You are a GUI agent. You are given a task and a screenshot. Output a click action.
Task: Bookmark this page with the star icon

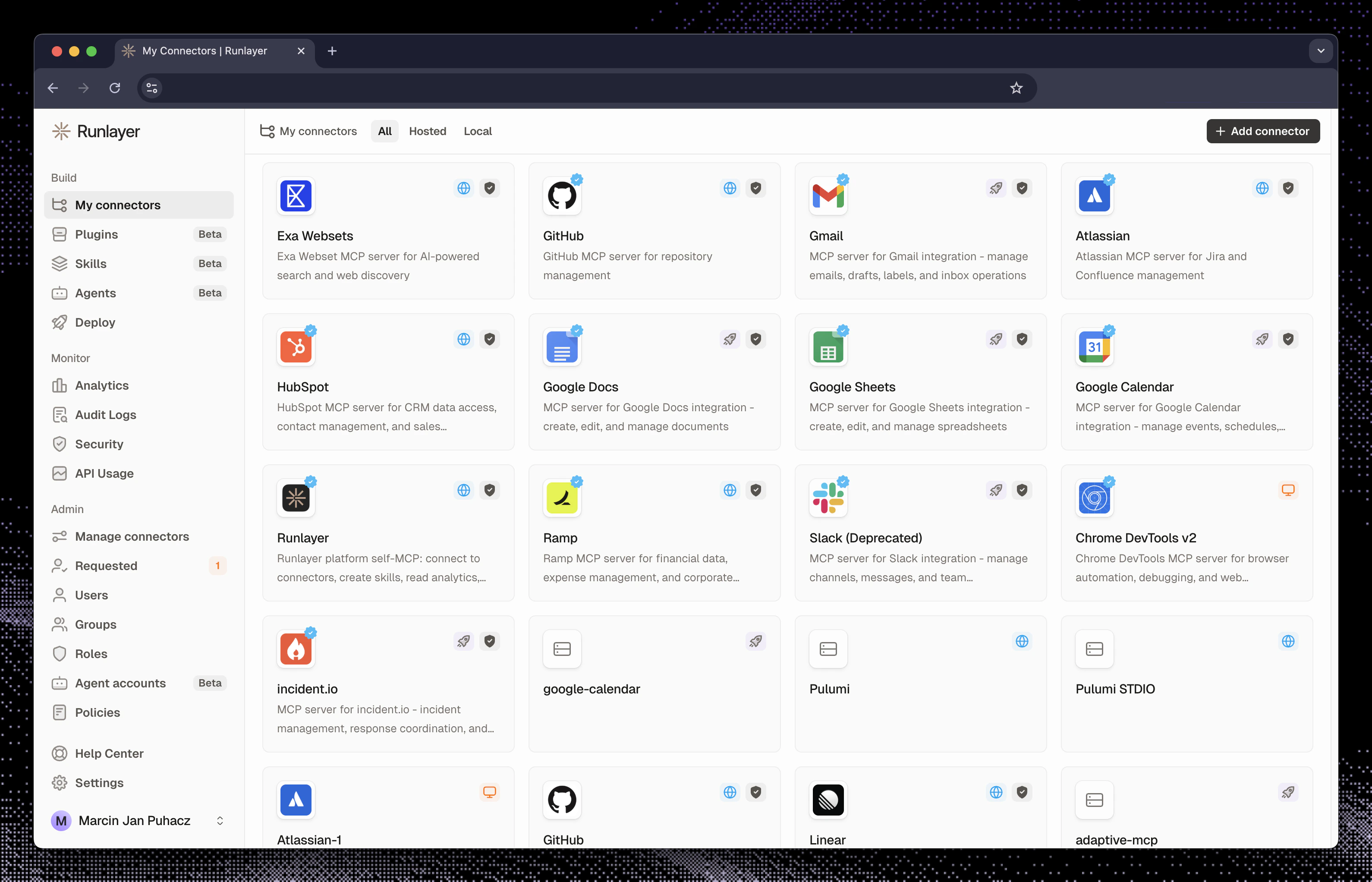coord(1016,88)
